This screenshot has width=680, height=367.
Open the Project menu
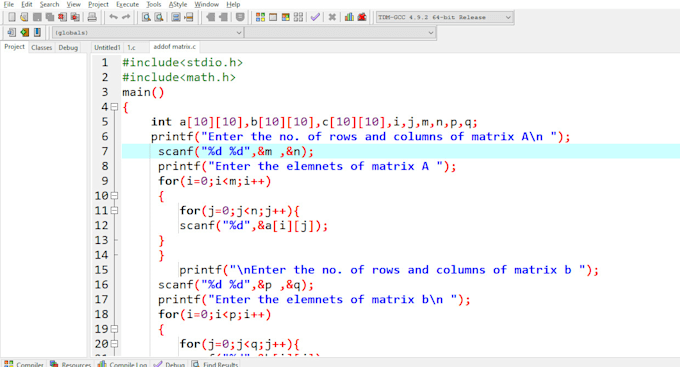(98, 4)
